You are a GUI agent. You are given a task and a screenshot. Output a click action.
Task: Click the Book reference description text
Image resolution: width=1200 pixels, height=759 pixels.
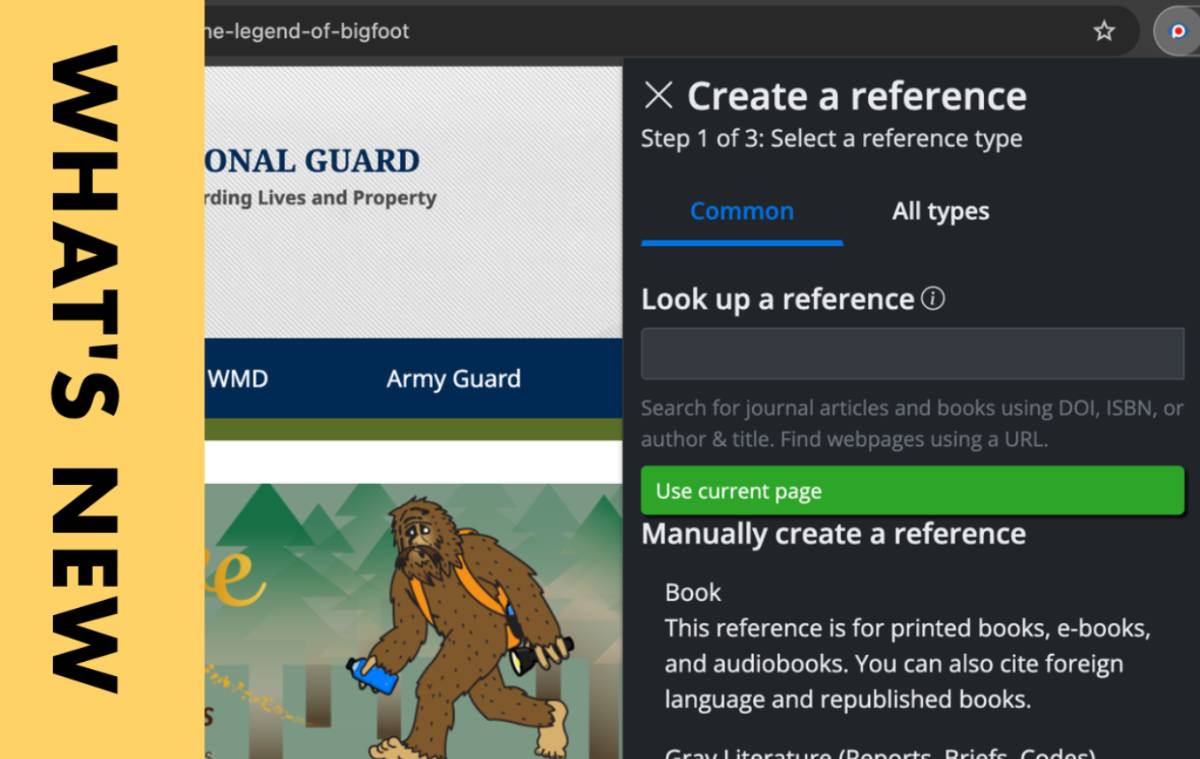[908, 664]
